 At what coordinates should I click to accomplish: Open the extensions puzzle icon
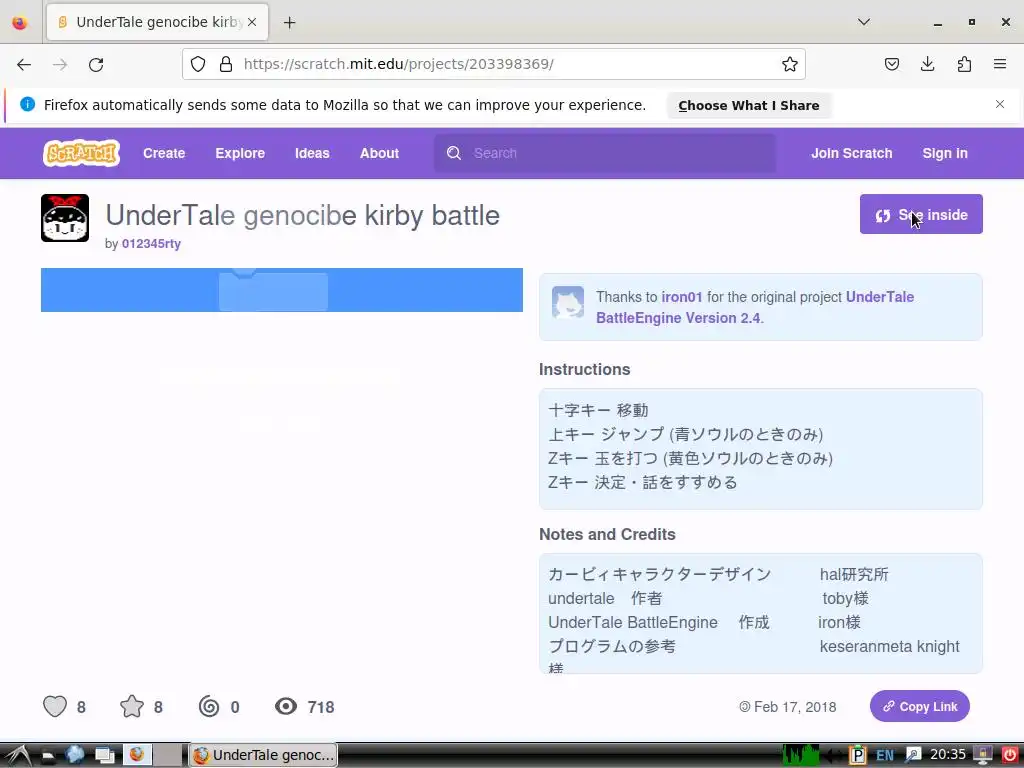coord(964,64)
